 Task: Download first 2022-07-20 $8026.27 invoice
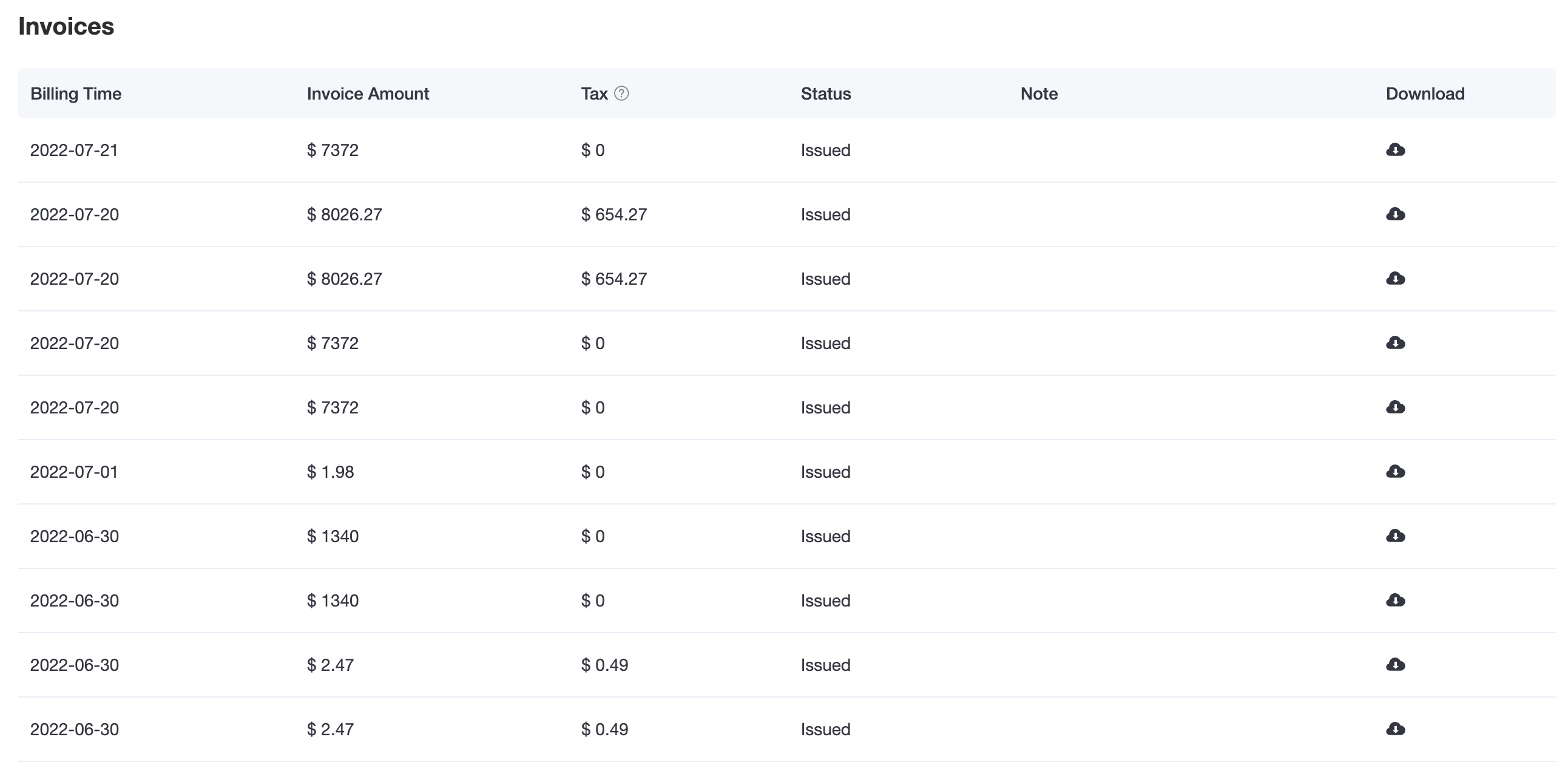[x=1395, y=214]
